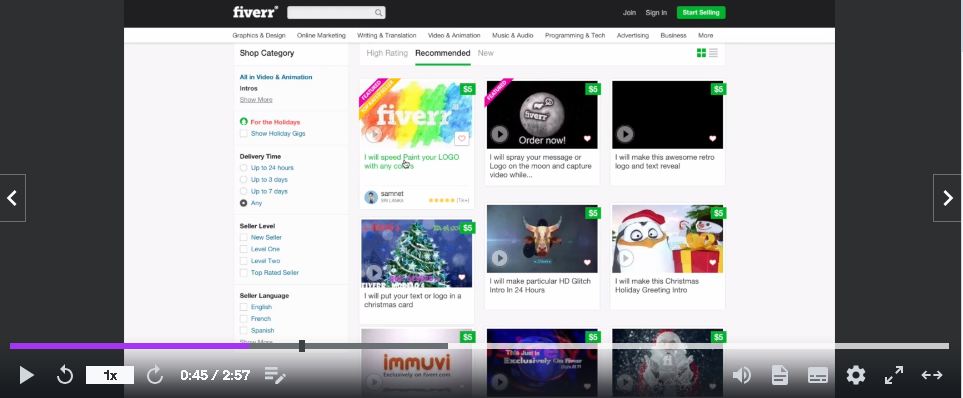
Task: Go to the next lecture arrow
Action: [x=948, y=198]
